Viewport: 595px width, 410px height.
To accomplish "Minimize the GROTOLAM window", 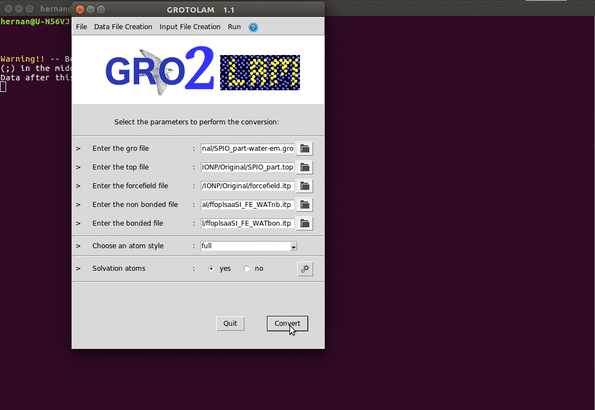I will (90, 9).
